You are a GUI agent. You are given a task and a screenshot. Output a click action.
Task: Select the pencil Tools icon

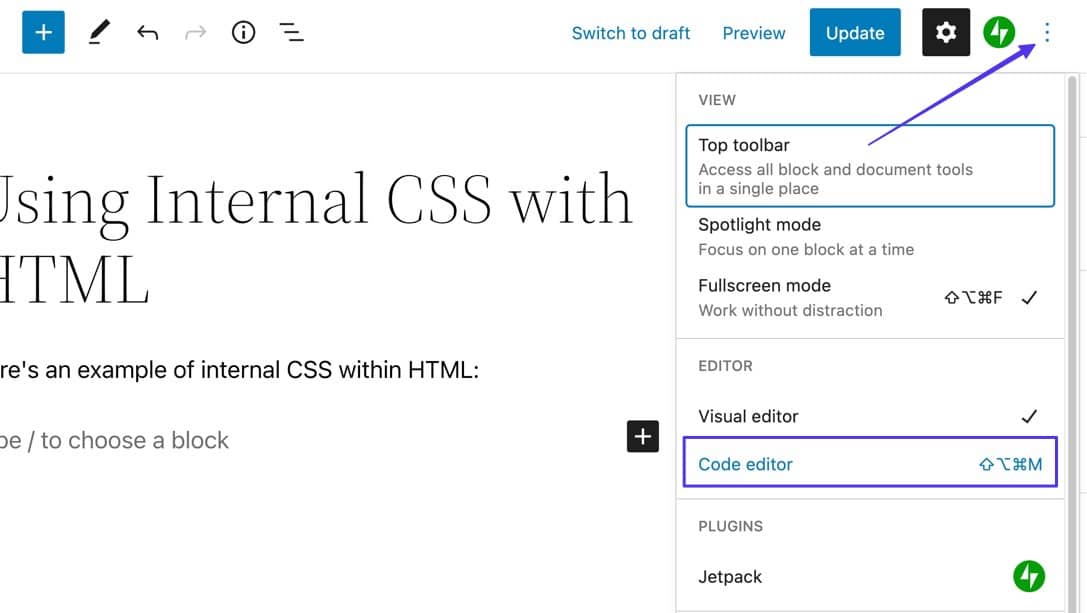point(99,33)
